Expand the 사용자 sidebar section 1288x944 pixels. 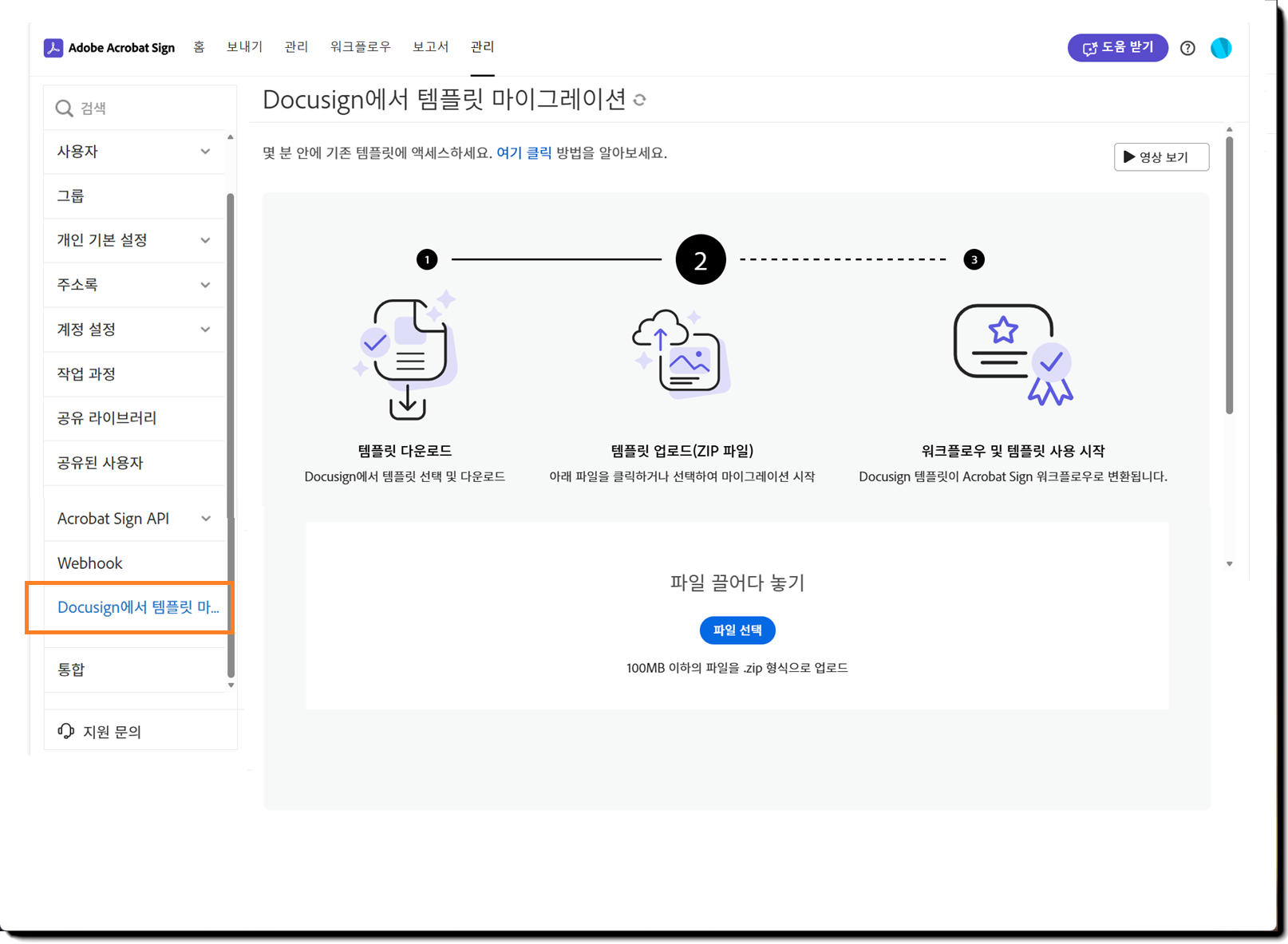tap(206, 151)
